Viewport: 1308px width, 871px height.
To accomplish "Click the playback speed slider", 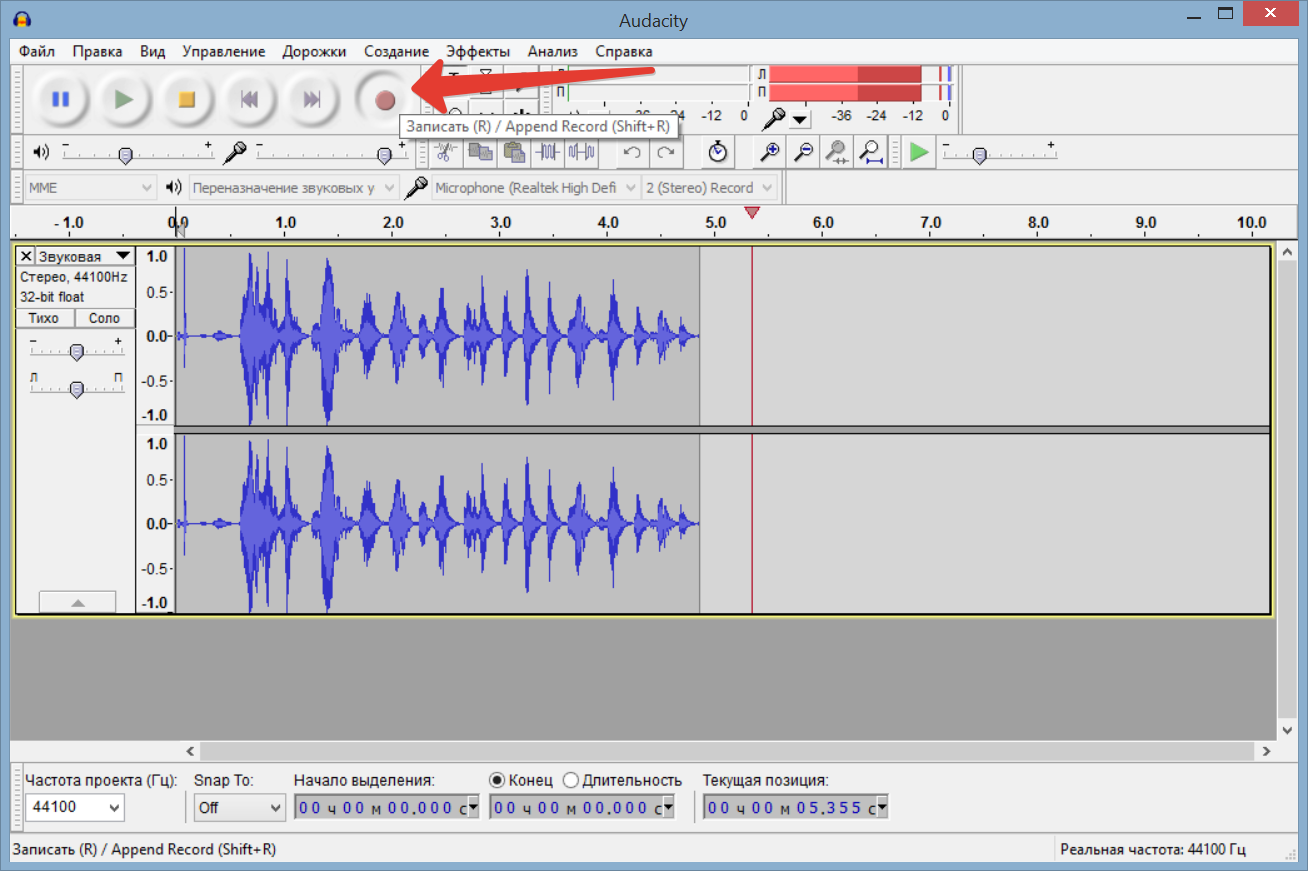I will (x=998, y=153).
